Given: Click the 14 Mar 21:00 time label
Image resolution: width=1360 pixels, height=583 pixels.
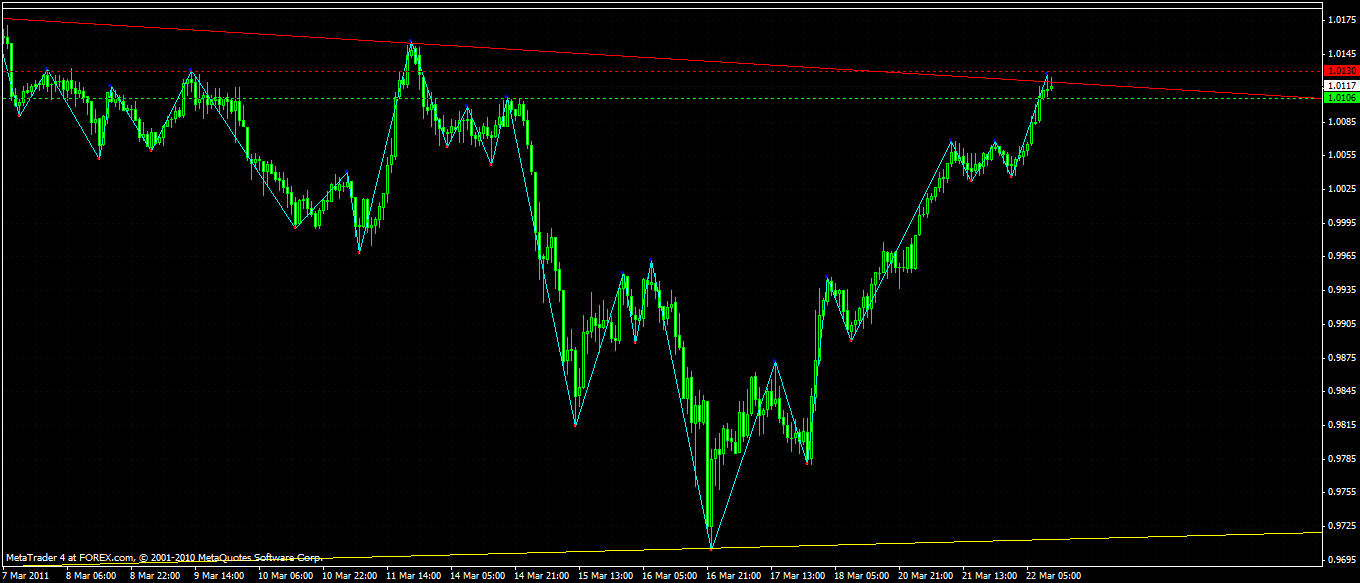Looking at the screenshot, I should pyautogui.click(x=540, y=576).
